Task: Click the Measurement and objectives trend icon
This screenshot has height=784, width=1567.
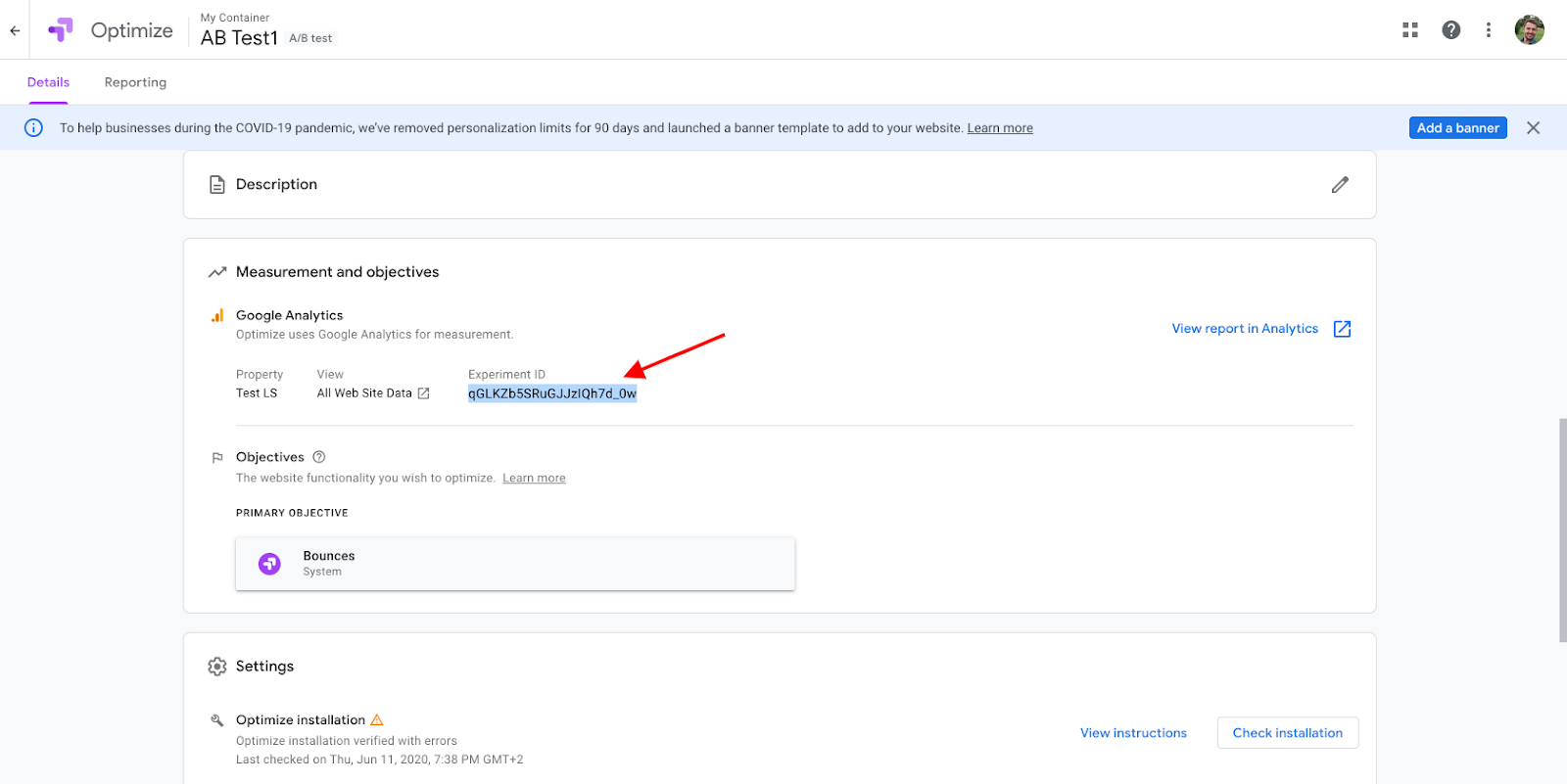Action: coord(217,272)
